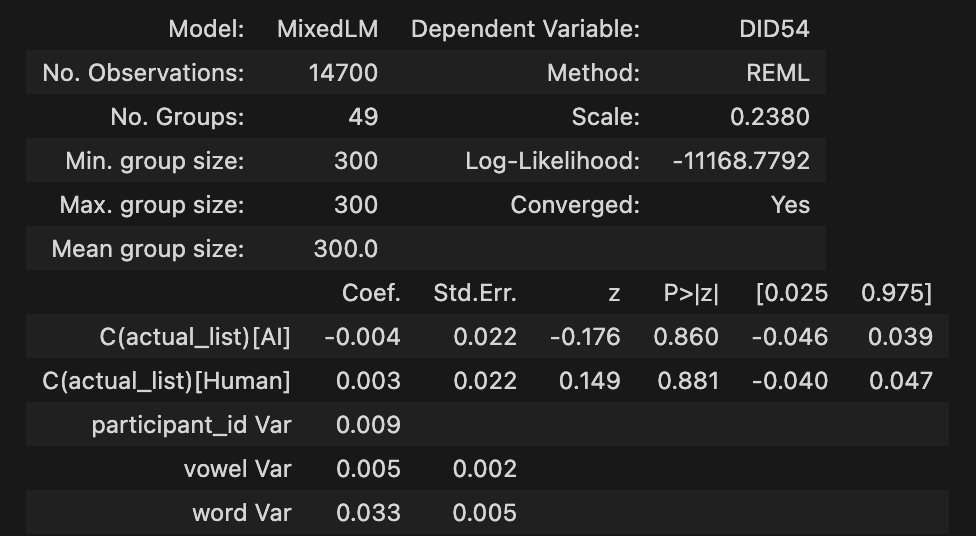
Task: Click the C(actual_list)[AI] row label
Action: [x=195, y=337]
